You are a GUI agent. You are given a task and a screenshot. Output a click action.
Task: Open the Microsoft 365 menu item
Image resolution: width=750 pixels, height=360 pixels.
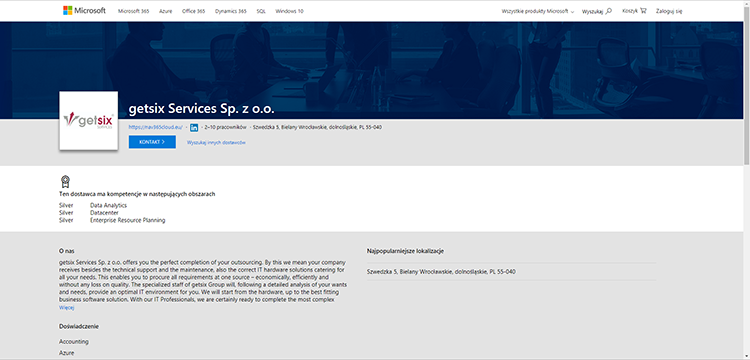[x=133, y=11]
